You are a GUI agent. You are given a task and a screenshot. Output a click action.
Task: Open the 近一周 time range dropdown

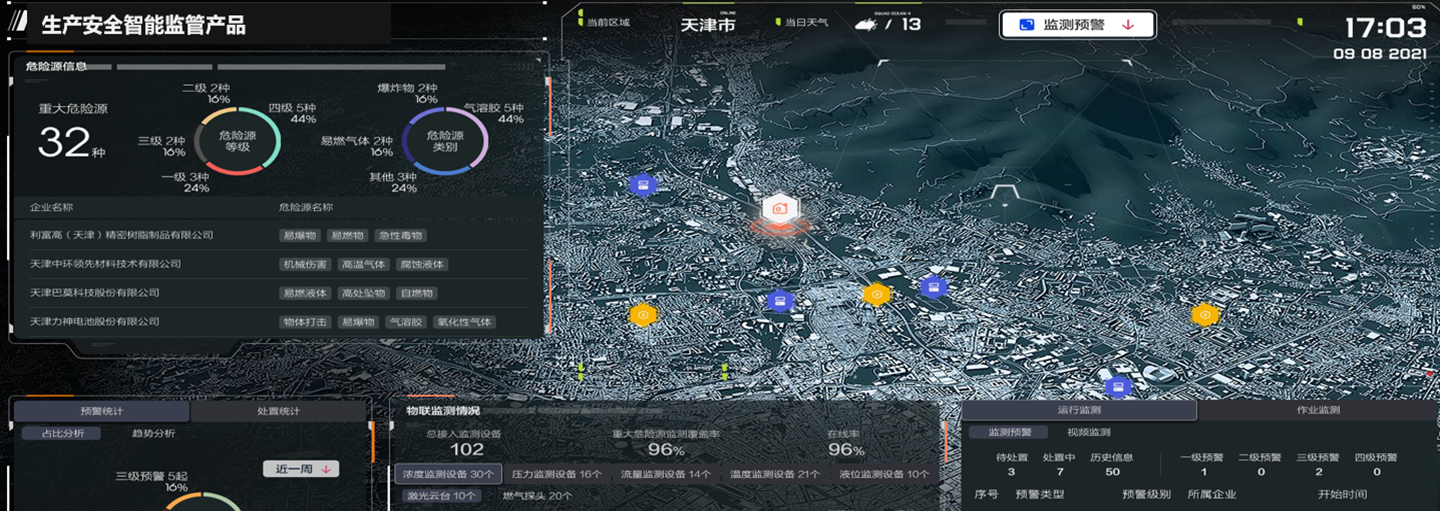(302, 469)
